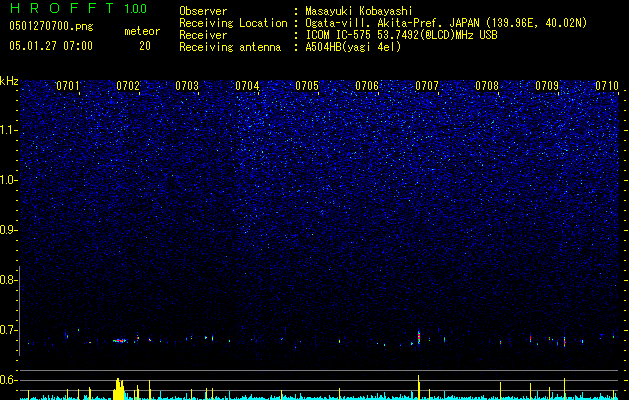The height and width of the screenshot is (400, 629).
Task: Click the 0702 time marker
Action: point(128,85)
